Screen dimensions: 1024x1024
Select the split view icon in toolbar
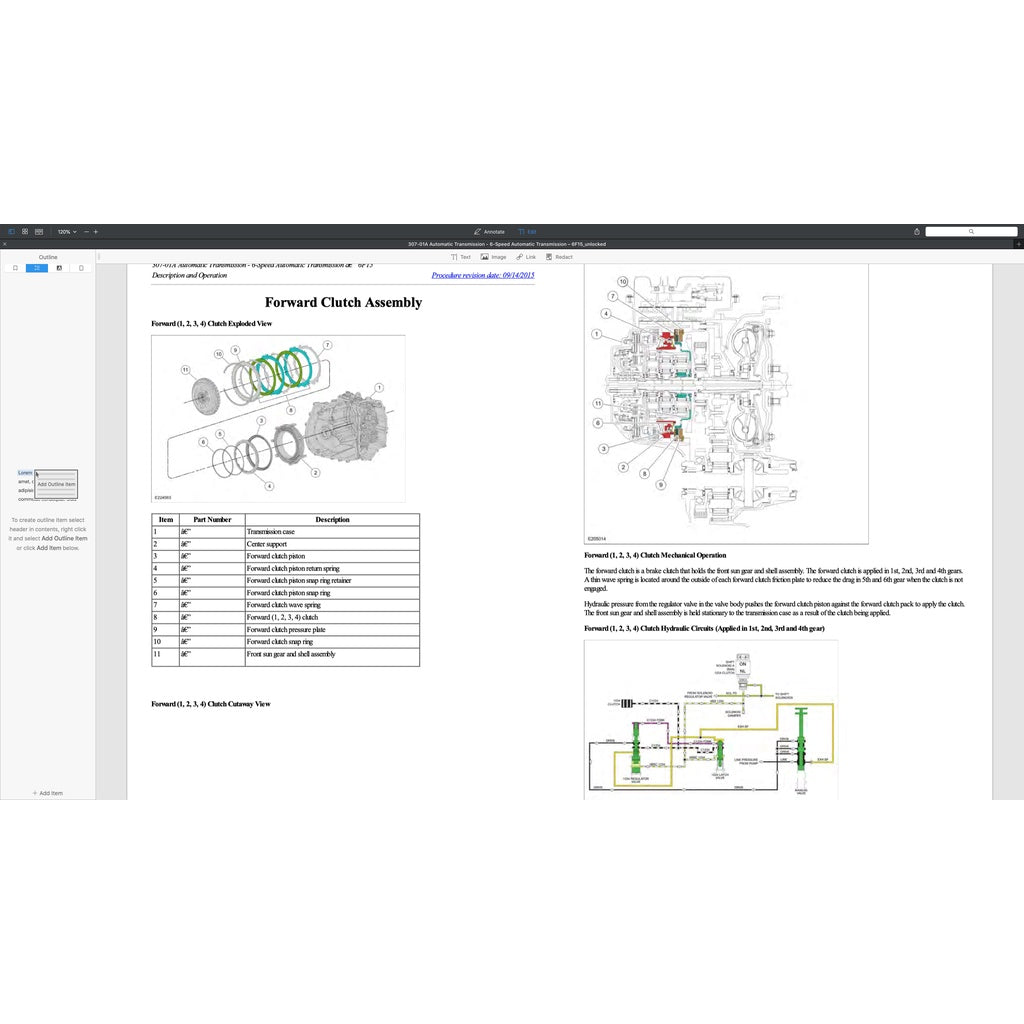coord(38,231)
